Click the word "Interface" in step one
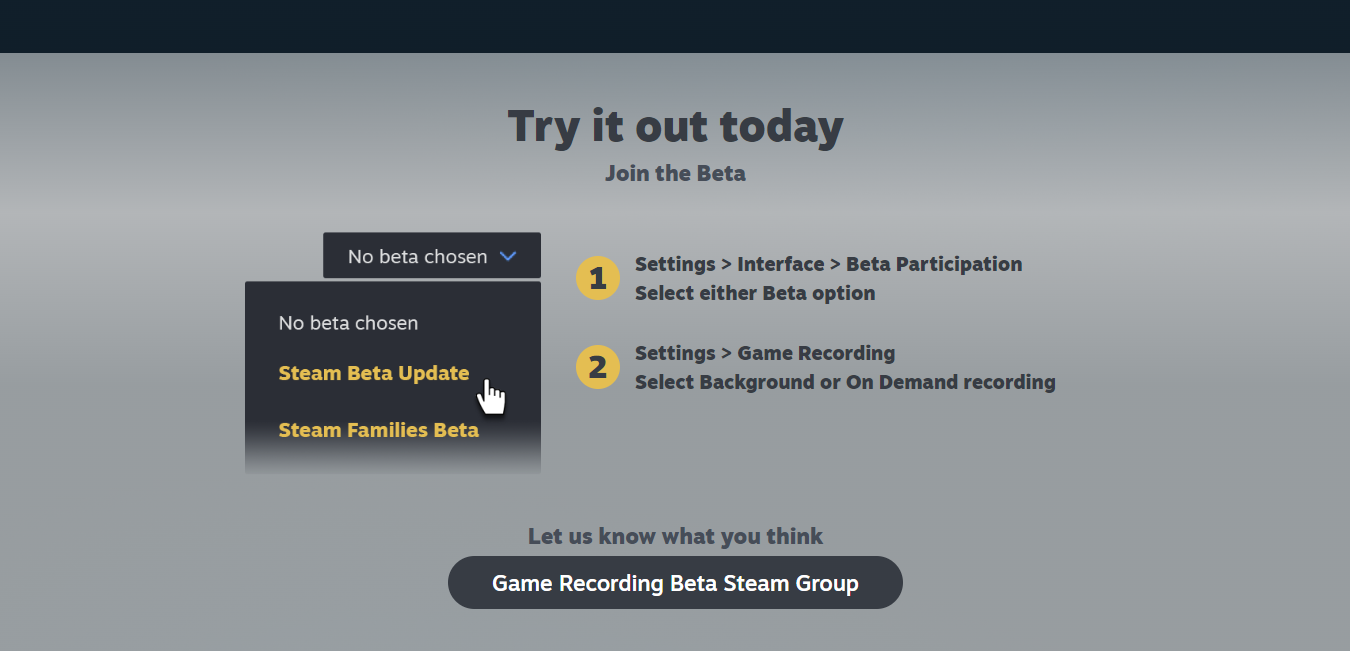The height and width of the screenshot is (651, 1350). tap(777, 264)
